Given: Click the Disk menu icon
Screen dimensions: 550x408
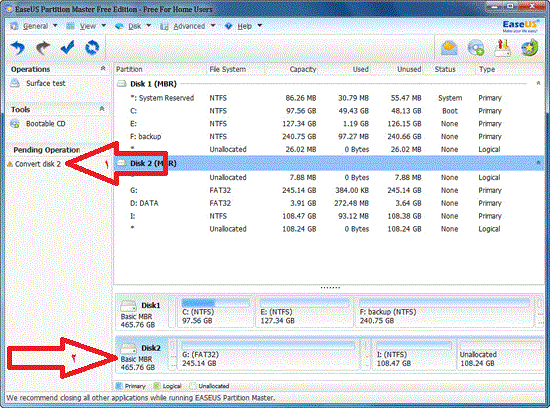Looking at the screenshot, I should tap(119, 26).
